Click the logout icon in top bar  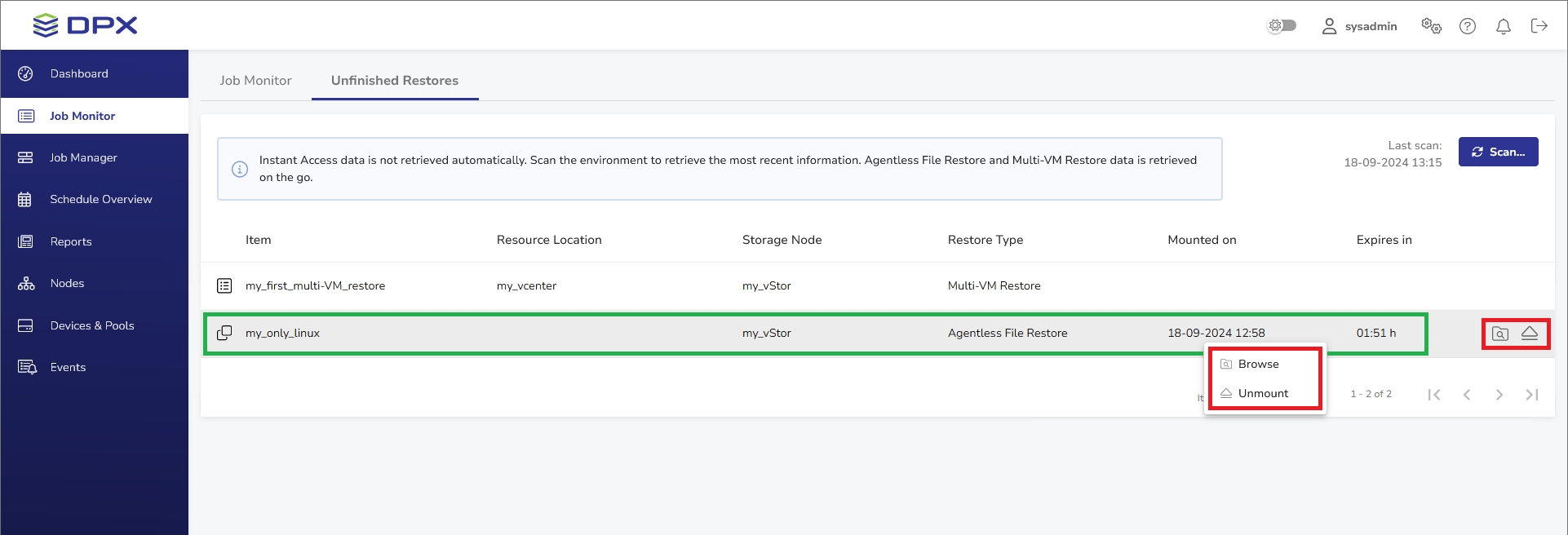(x=1539, y=26)
